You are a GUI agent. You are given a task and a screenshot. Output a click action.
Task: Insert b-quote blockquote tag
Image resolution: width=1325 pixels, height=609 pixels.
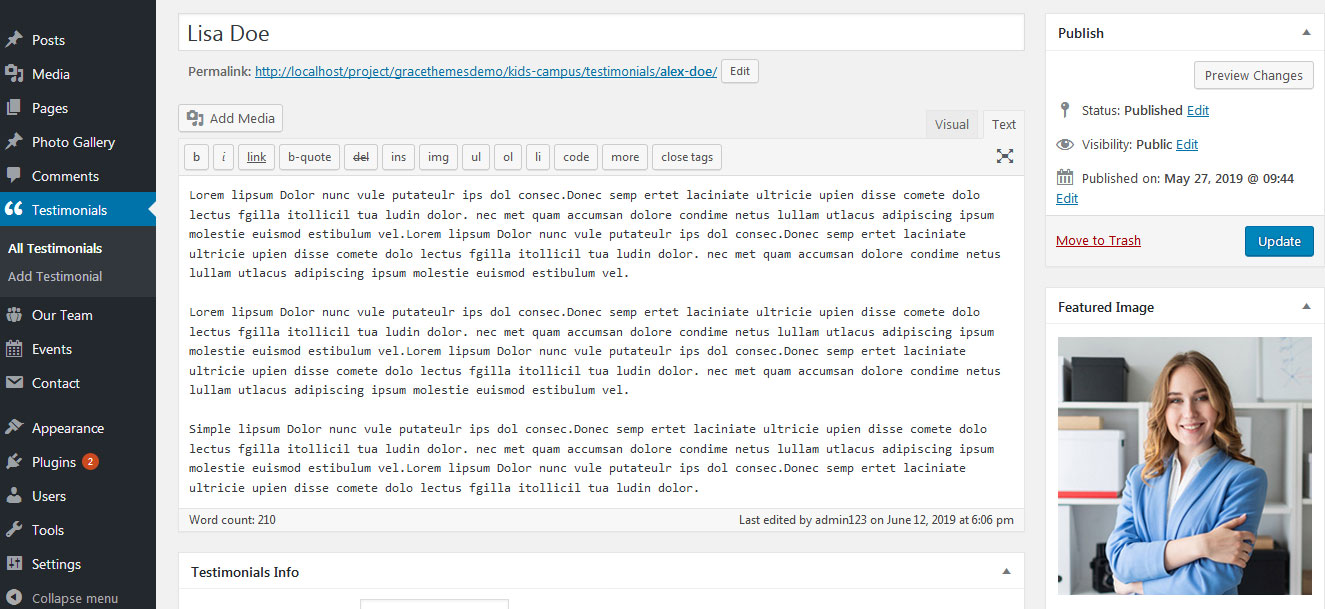(309, 157)
